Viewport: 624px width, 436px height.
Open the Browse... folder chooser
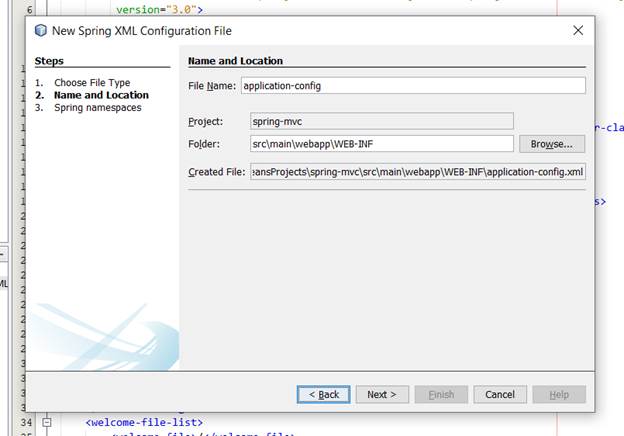552,144
